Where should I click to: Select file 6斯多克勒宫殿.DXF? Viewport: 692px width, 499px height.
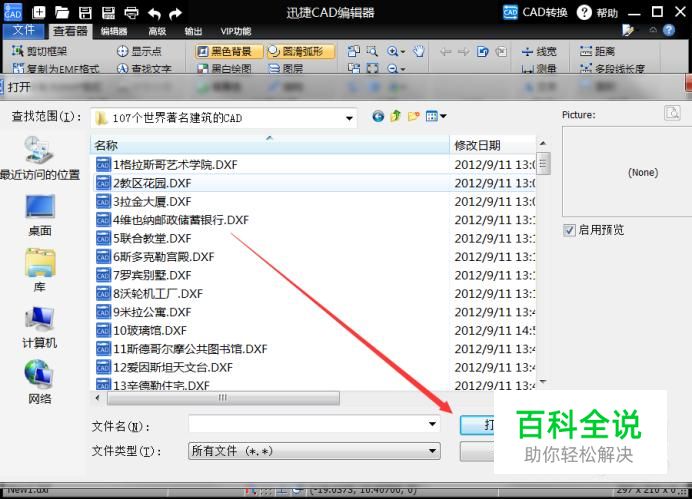(x=163, y=257)
